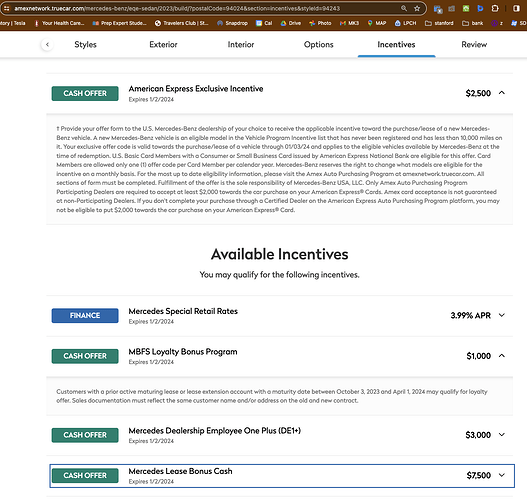
Task: Expand the Mercedes Dealership Employee One Plus row
Action: pos(502,434)
